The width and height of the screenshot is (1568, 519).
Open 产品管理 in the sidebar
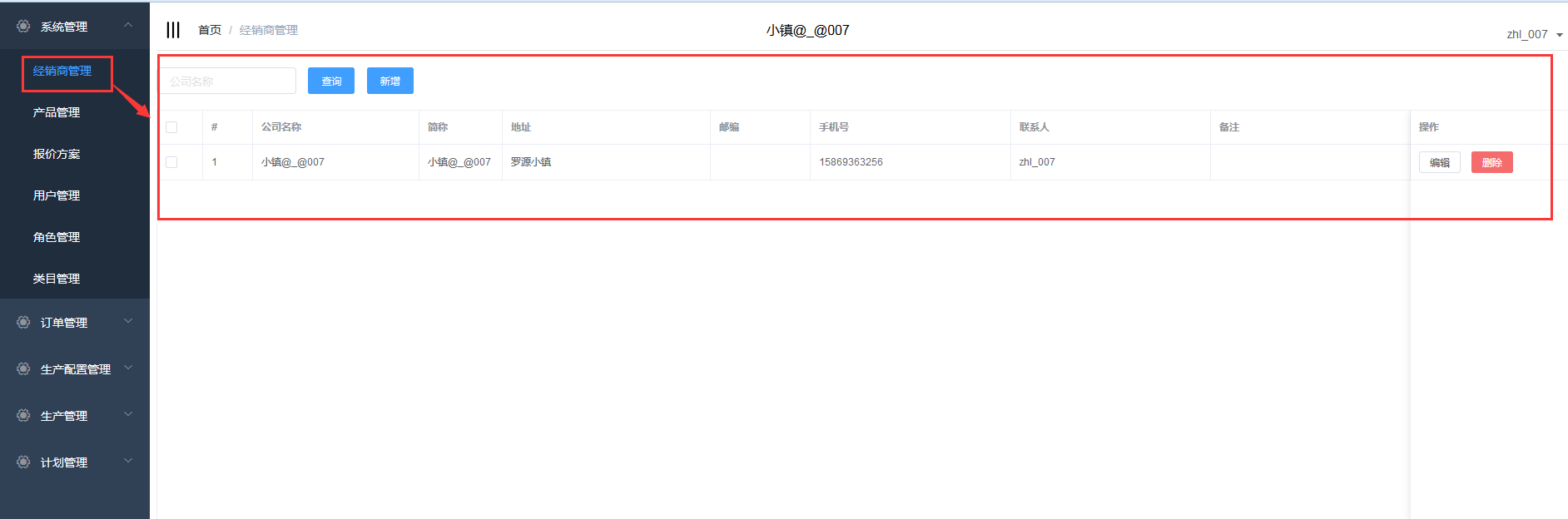point(57,112)
